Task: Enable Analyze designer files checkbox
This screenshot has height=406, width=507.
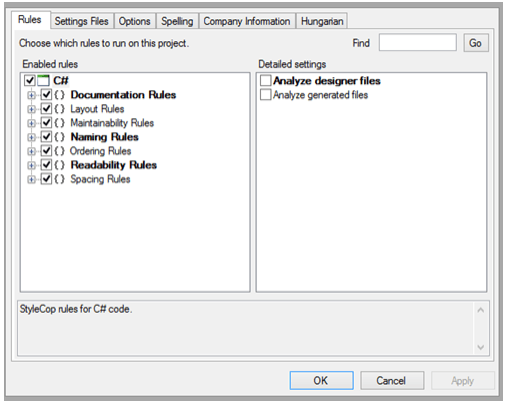Action: coord(265,81)
